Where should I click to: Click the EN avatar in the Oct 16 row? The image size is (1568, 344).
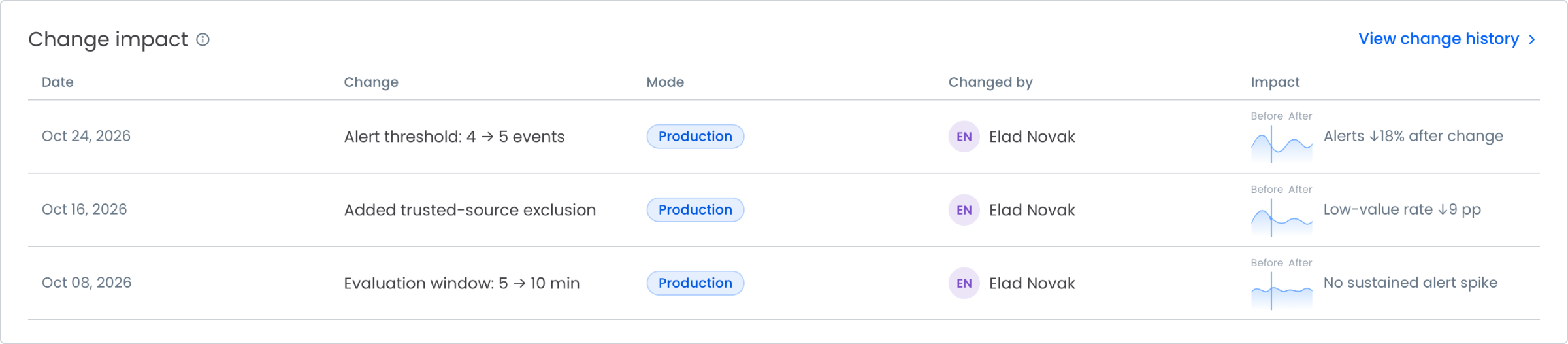[964, 210]
